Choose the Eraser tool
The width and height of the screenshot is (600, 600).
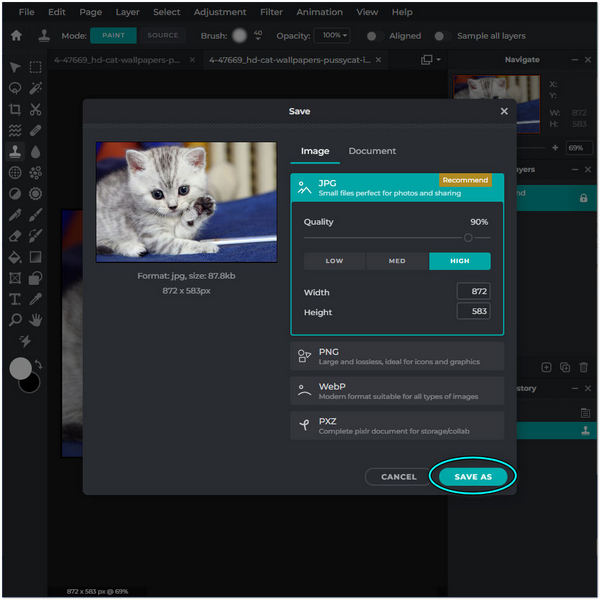click(x=15, y=236)
